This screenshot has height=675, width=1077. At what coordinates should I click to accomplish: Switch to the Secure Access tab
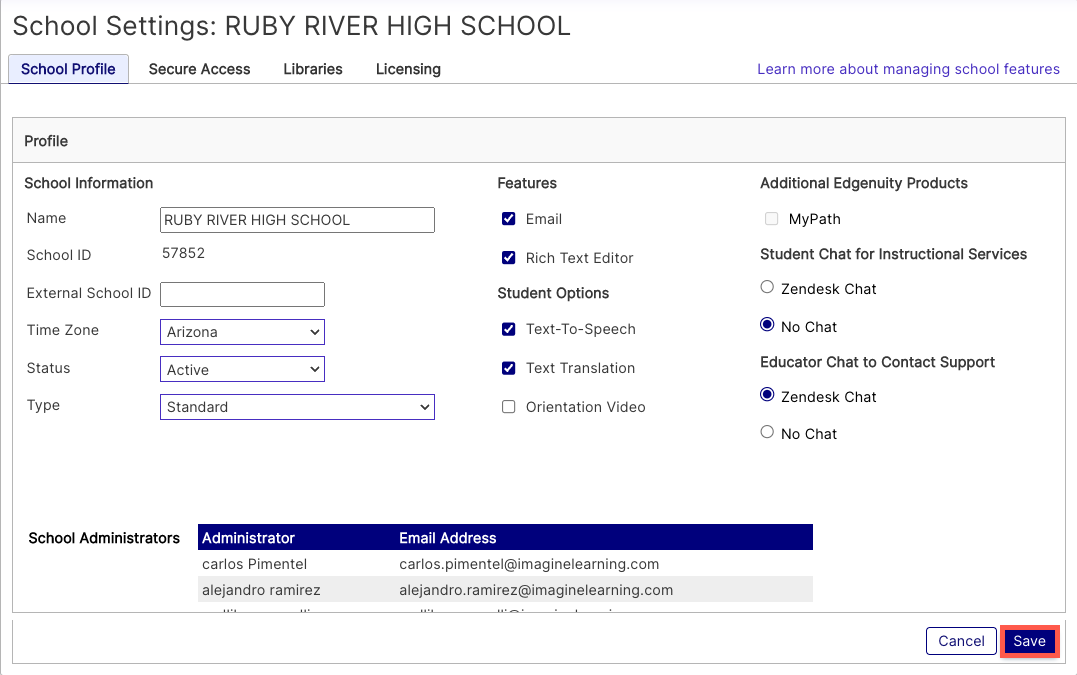199,69
